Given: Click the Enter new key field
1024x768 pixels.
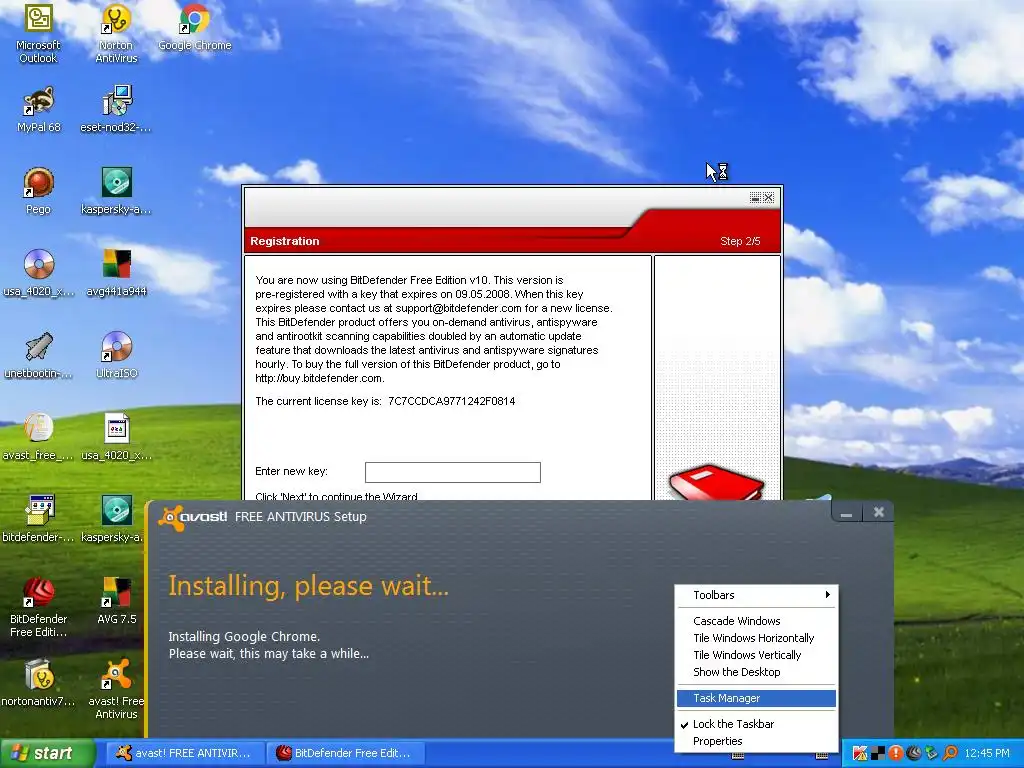Looking at the screenshot, I should coord(453,472).
